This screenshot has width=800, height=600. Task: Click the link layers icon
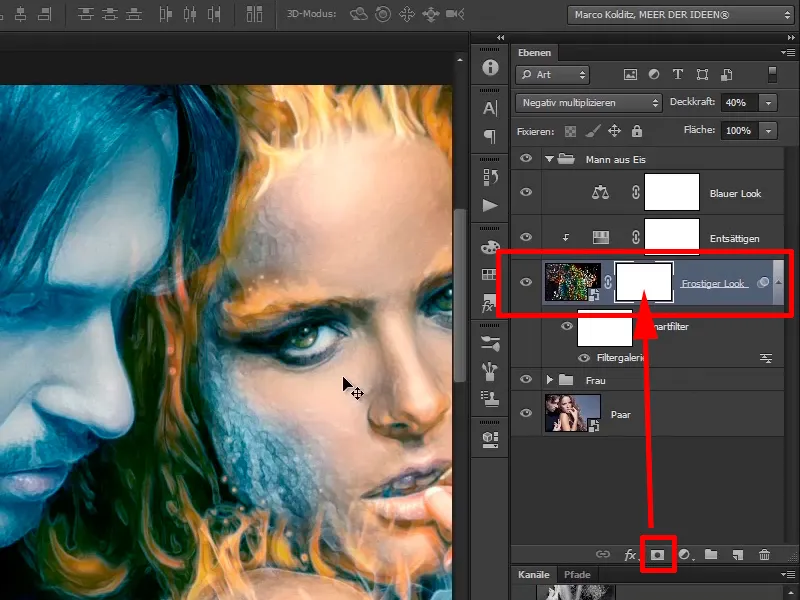pyautogui.click(x=603, y=554)
